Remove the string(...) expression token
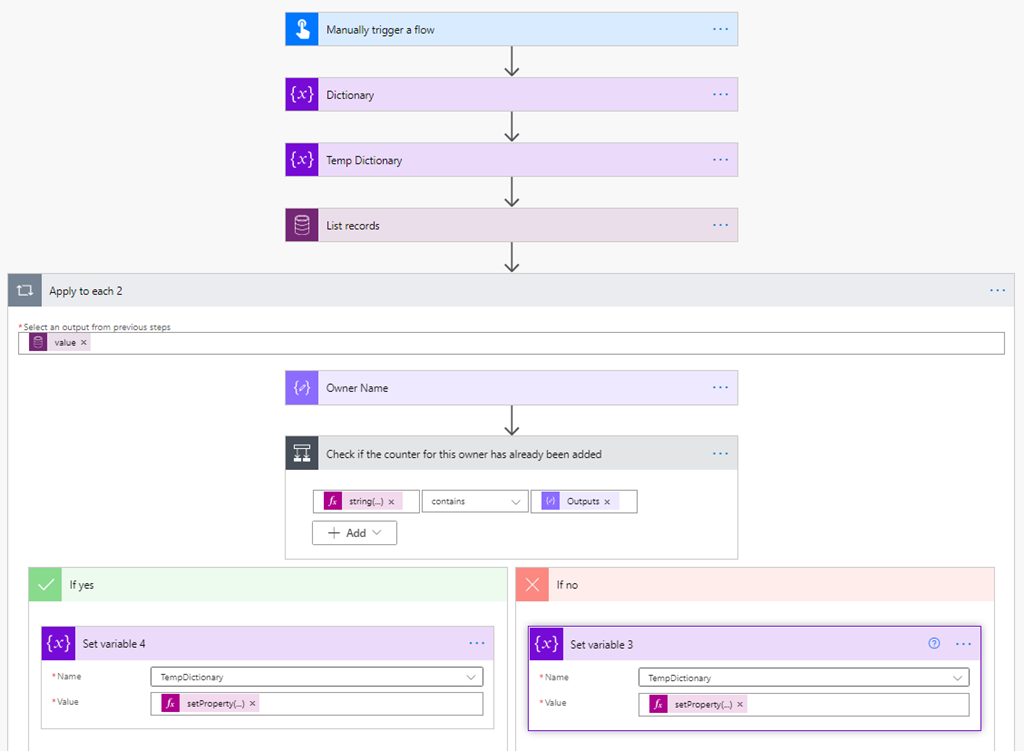The width and height of the screenshot is (1024, 751). pyautogui.click(x=391, y=502)
